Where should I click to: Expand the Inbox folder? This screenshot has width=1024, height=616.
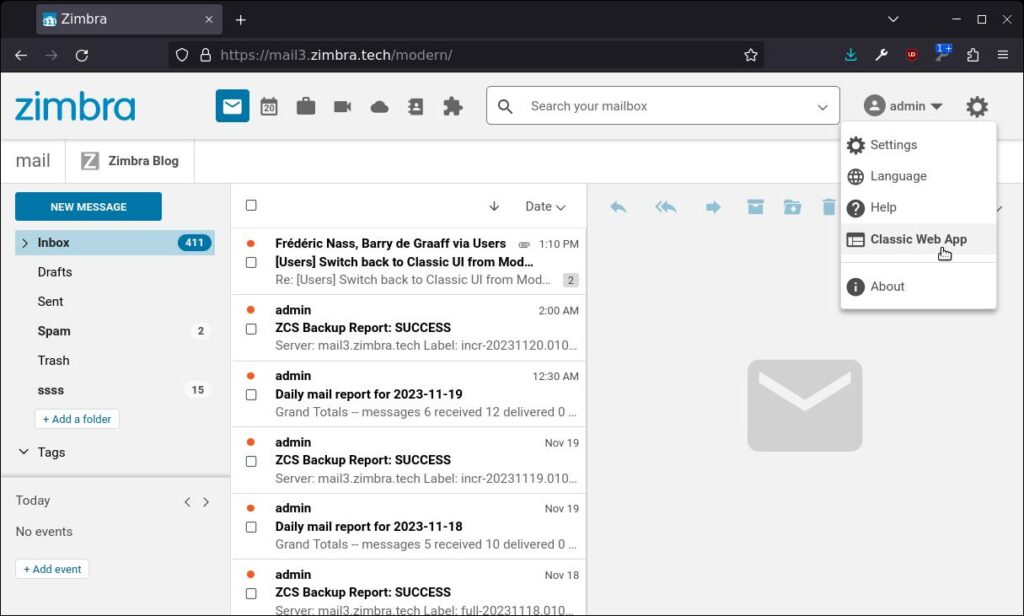point(24,242)
